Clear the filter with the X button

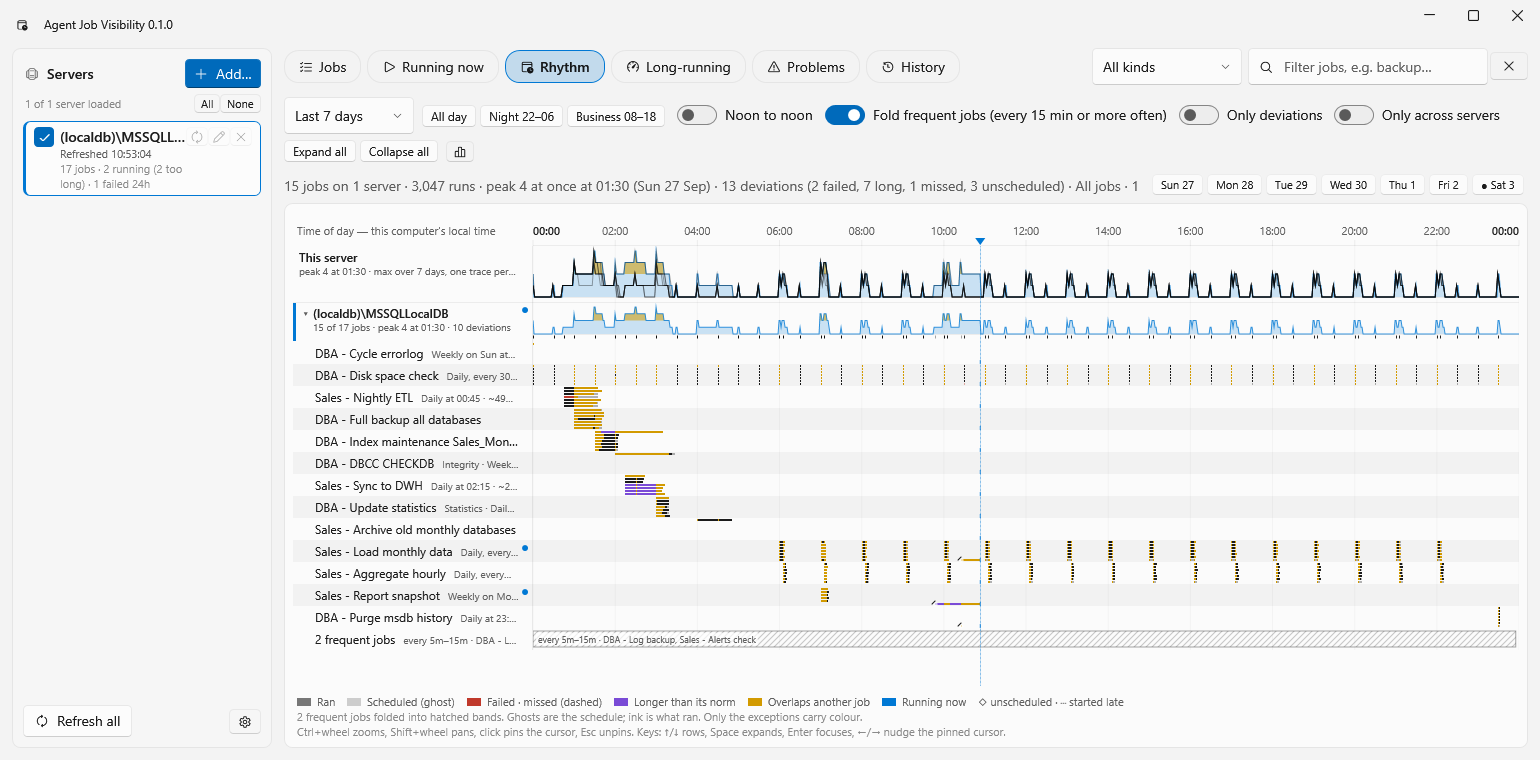tap(1509, 67)
